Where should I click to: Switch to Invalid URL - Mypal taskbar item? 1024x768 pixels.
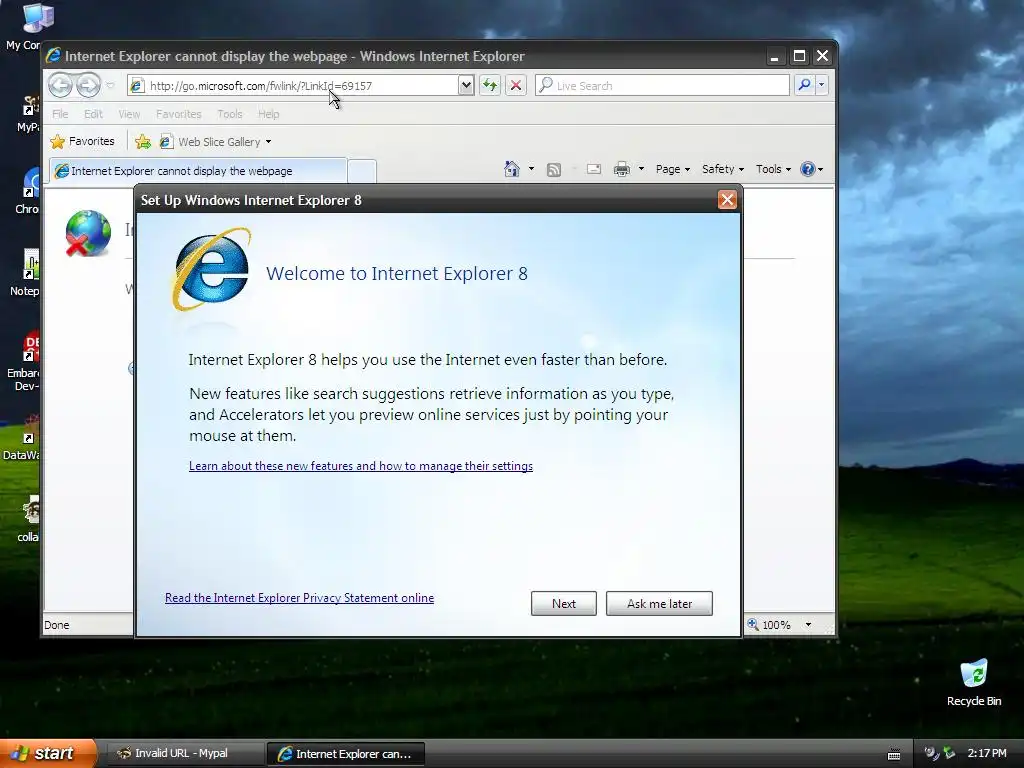click(x=183, y=754)
